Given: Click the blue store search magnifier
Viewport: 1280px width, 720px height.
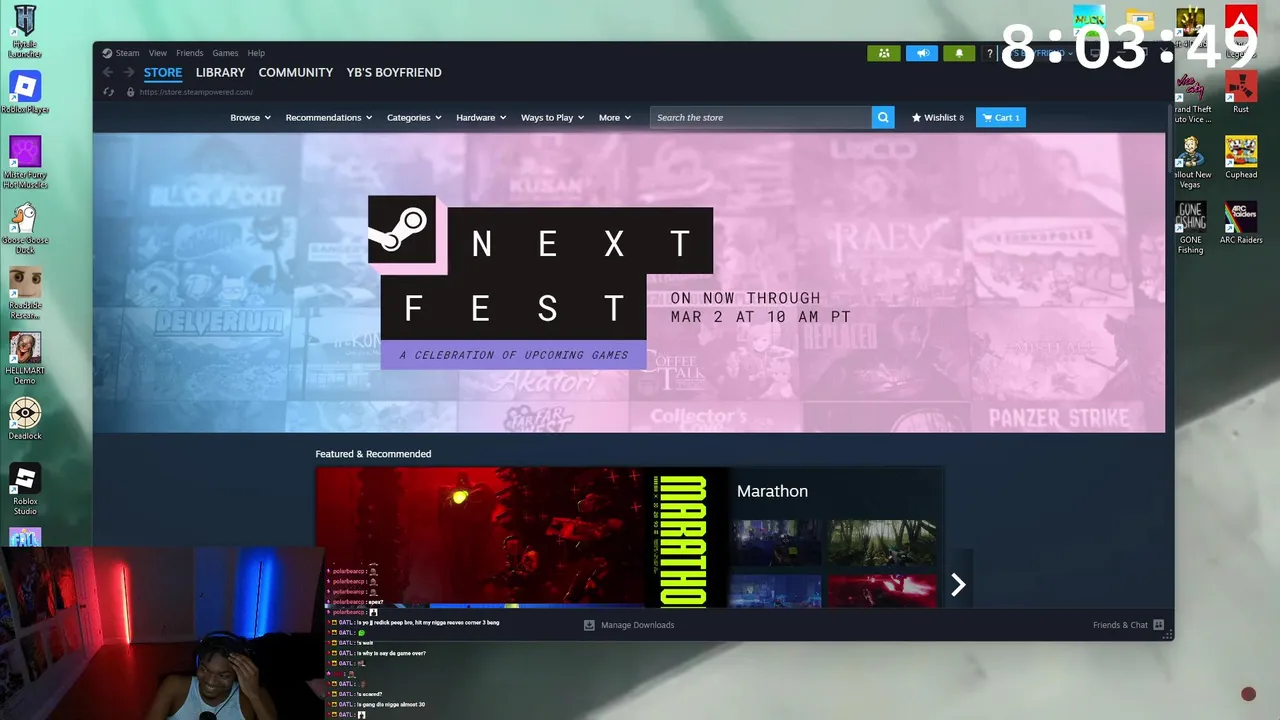Looking at the screenshot, I should coord(883,117).
